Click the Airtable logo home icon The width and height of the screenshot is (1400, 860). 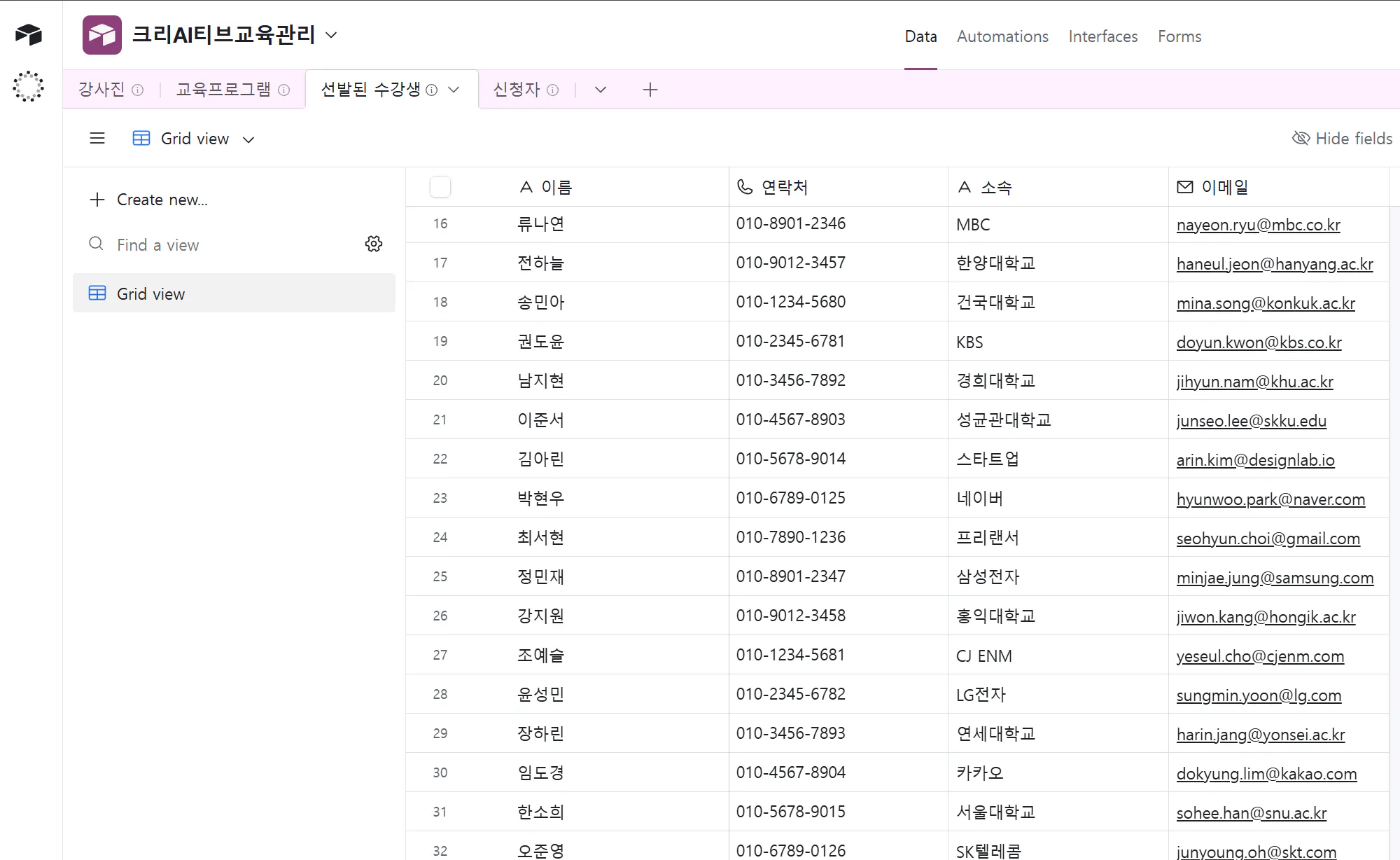(x=28, y=34)
